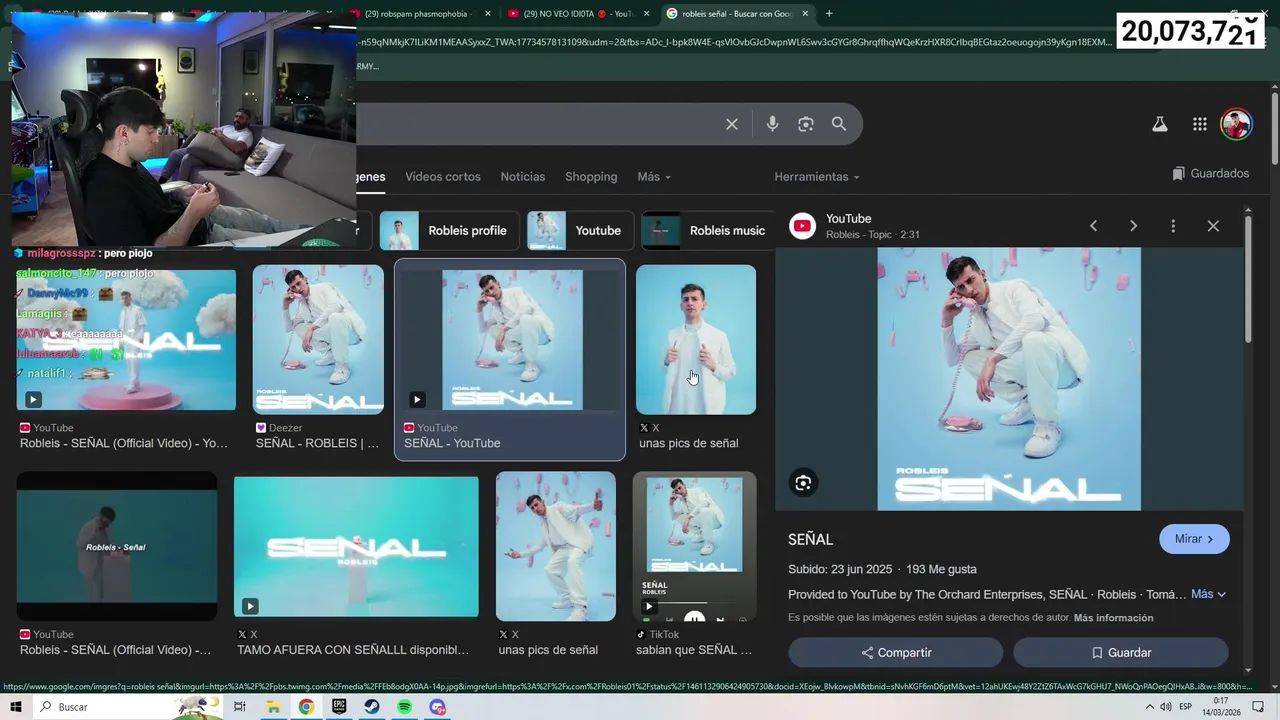Screen dimensions: 1280x720
Task: Click the ESP language indicator
Action: click(1186, 707)
